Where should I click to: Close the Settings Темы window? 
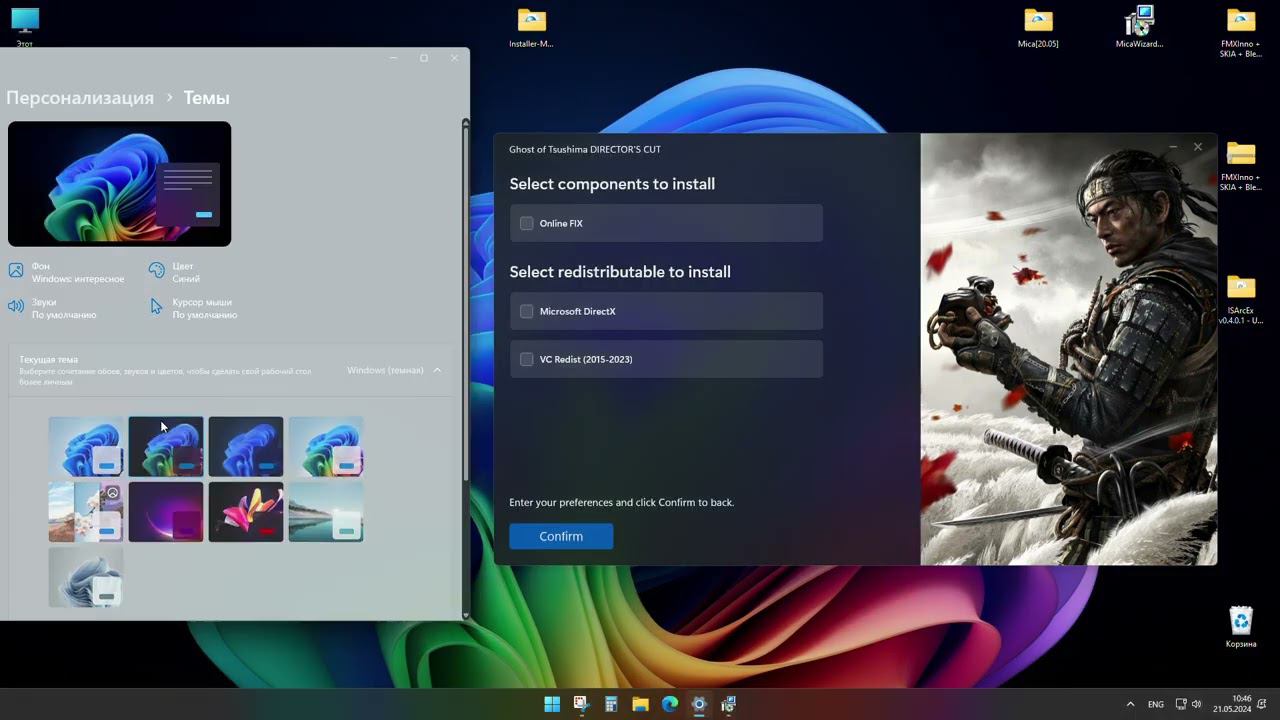coord(454,58)
